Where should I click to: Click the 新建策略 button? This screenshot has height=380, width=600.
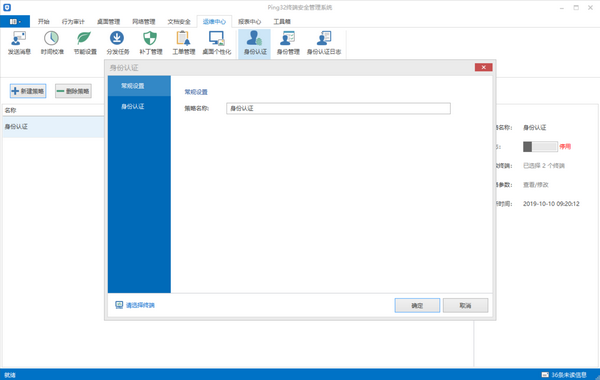click(x=28, y=91)
